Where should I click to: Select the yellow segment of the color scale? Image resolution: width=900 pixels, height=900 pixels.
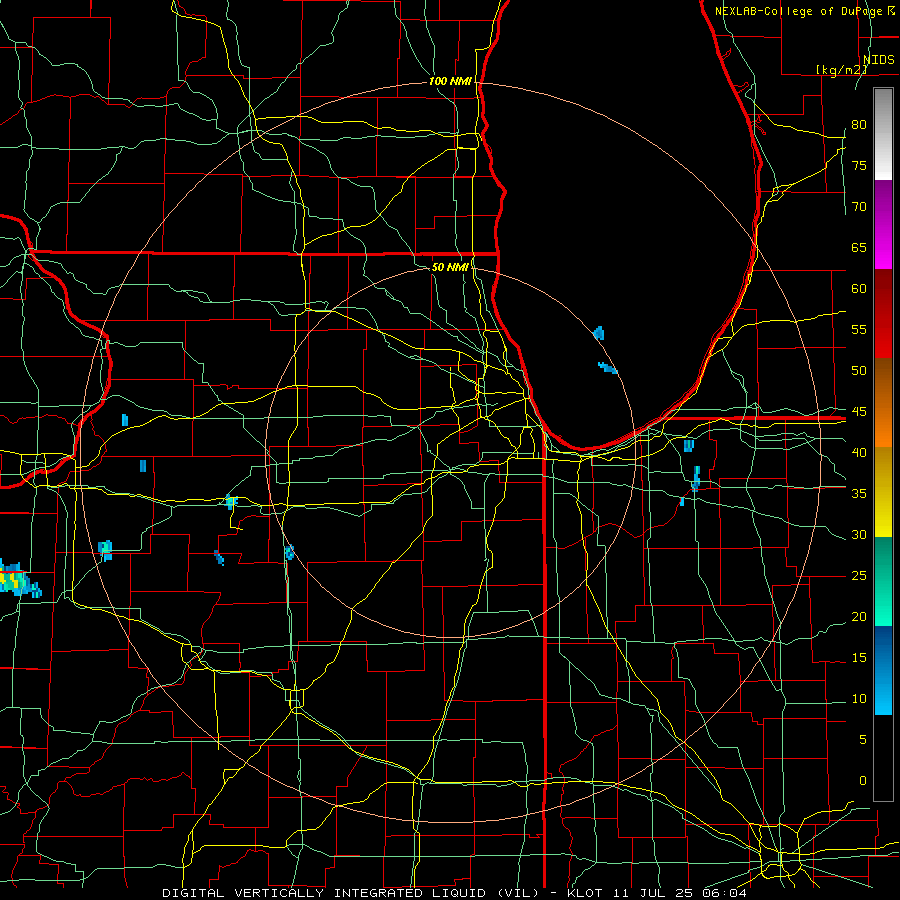pyautogui.click(x=883, y=492)
